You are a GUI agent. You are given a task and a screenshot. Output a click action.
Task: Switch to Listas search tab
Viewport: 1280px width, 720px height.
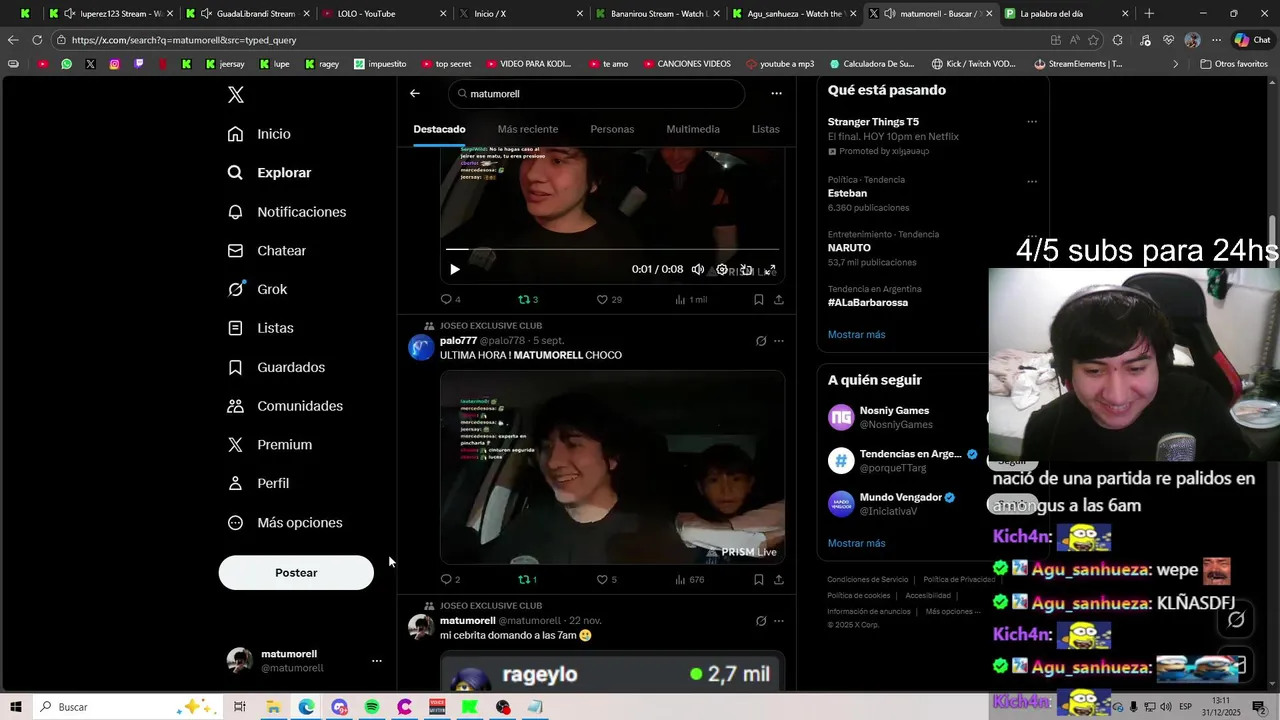(766, 129)
